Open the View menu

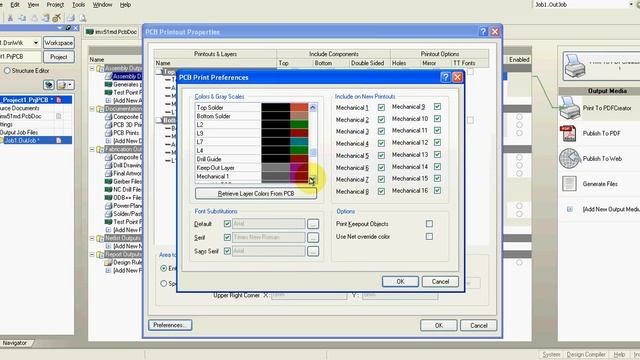pos(33,5)
